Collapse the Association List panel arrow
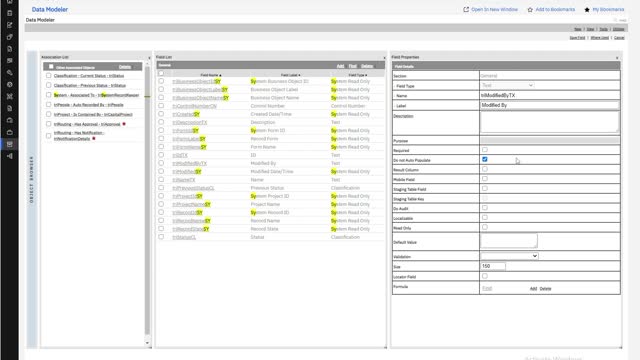 149,58
